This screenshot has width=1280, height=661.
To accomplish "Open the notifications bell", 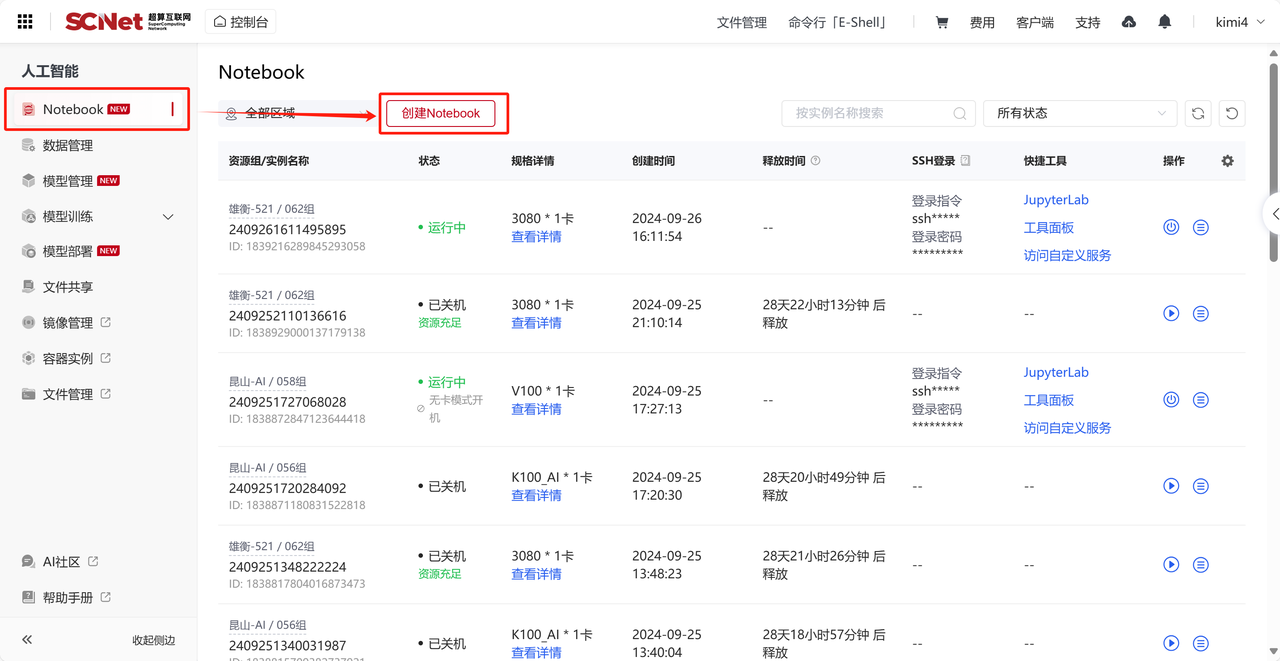I will pyautogui.click(x=1164, y=22).
